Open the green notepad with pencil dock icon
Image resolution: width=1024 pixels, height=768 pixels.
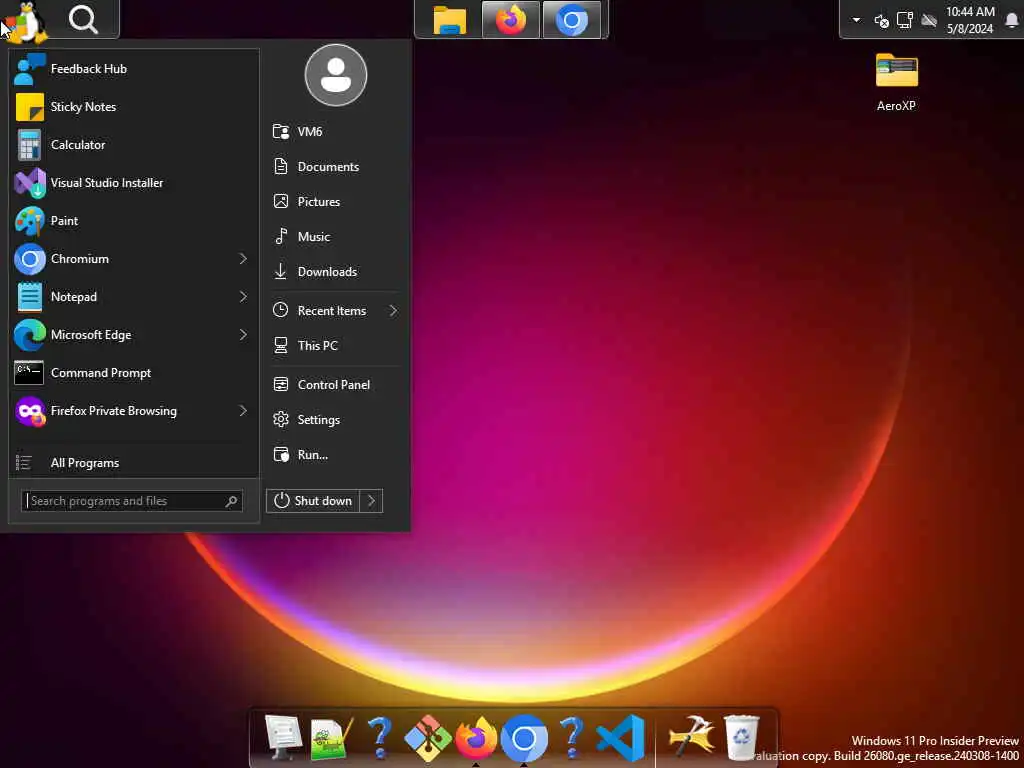[x=331, y=738]
